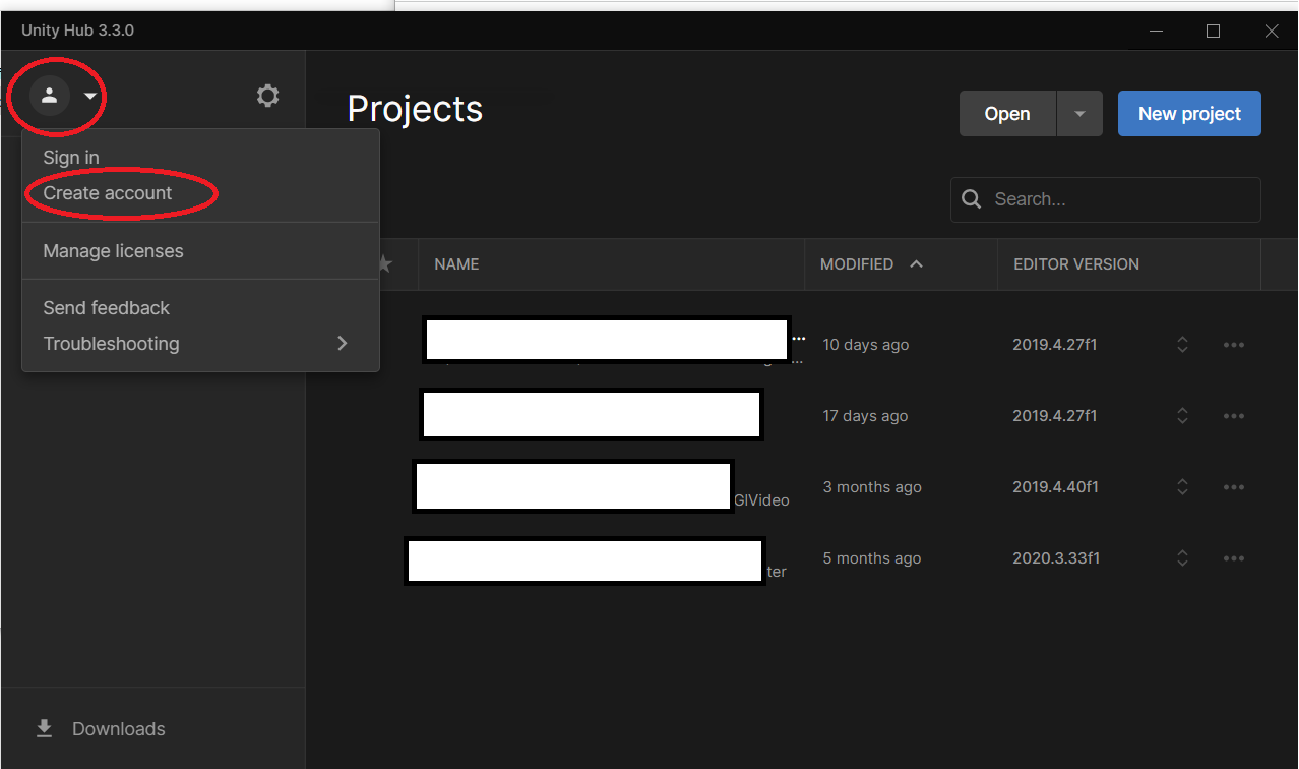Open the Downloads panel

pos(153,728)
